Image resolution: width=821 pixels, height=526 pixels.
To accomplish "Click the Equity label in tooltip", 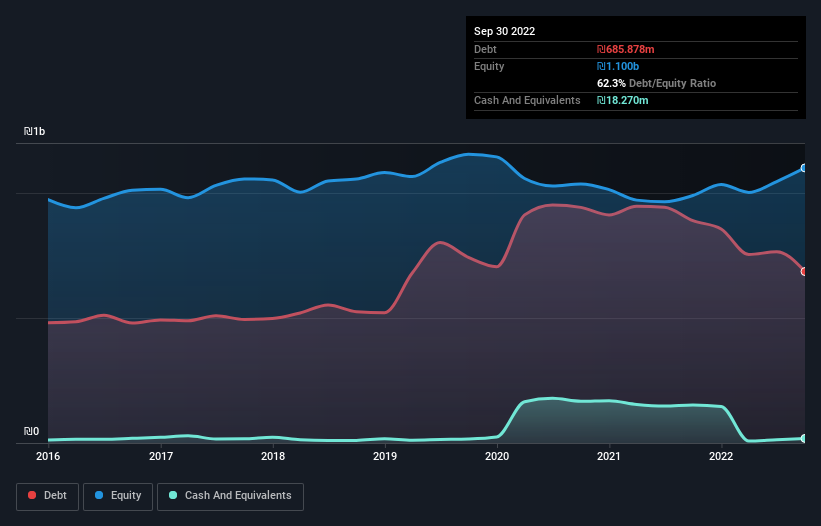I will pyautogui.click(x=489, y=66).
